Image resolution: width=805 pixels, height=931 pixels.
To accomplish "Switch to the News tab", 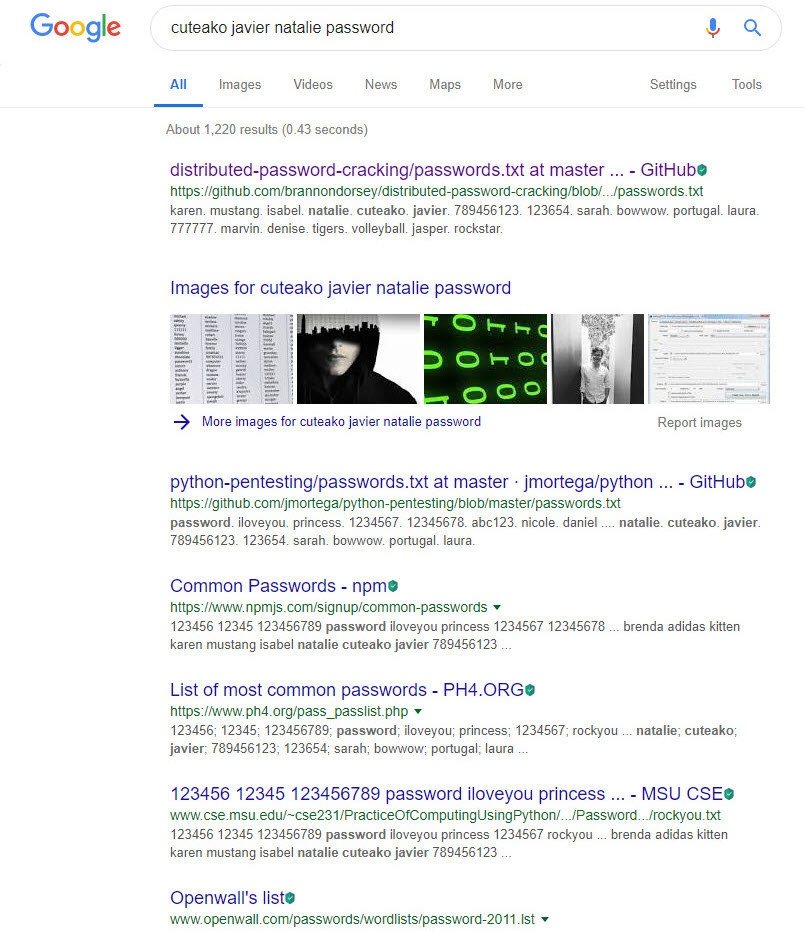I will click(x=381, y=84).
